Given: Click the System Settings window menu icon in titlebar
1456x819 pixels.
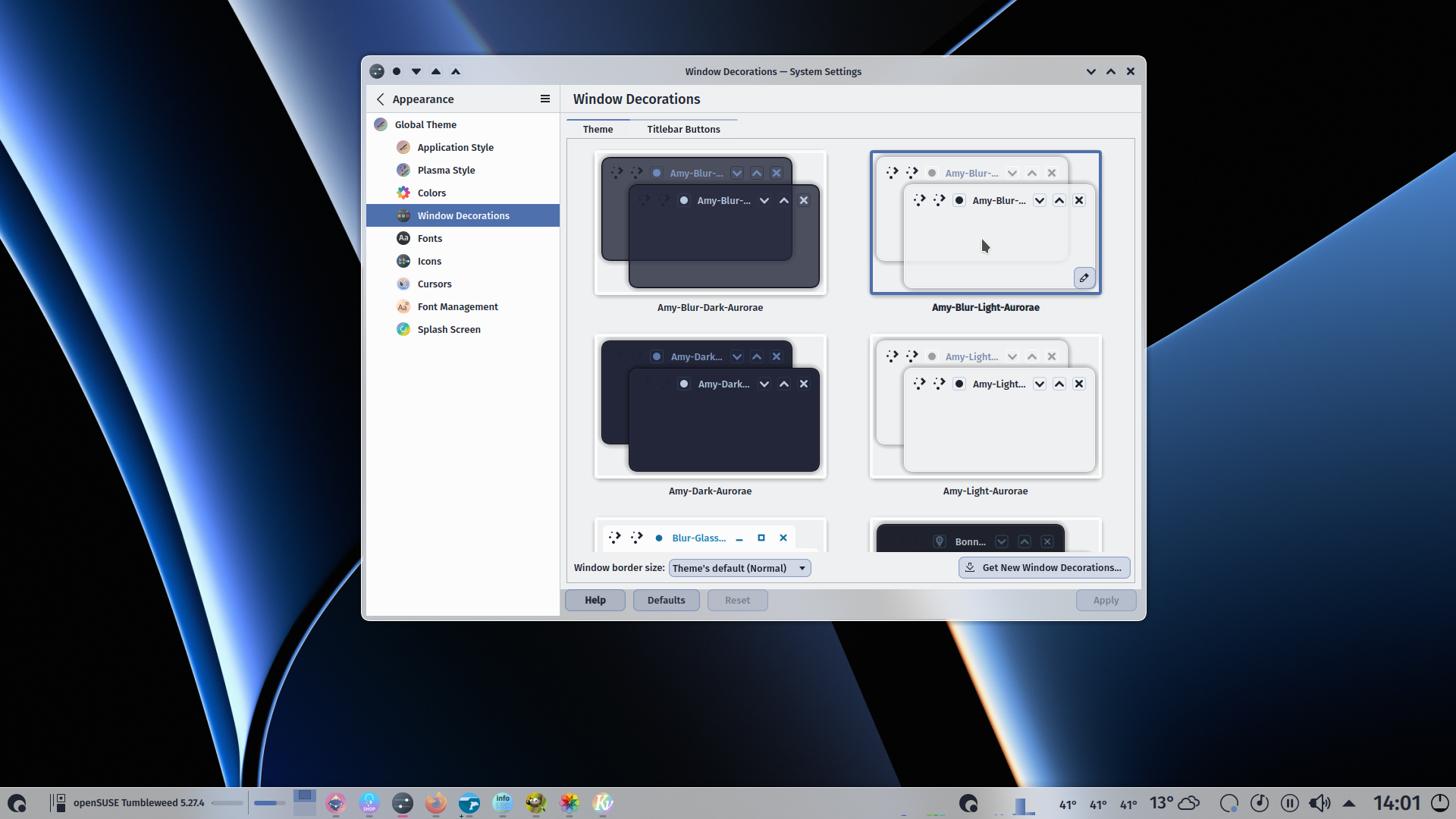Looking at the screenshot, I should pyautogui.click(x=377, y=71).
